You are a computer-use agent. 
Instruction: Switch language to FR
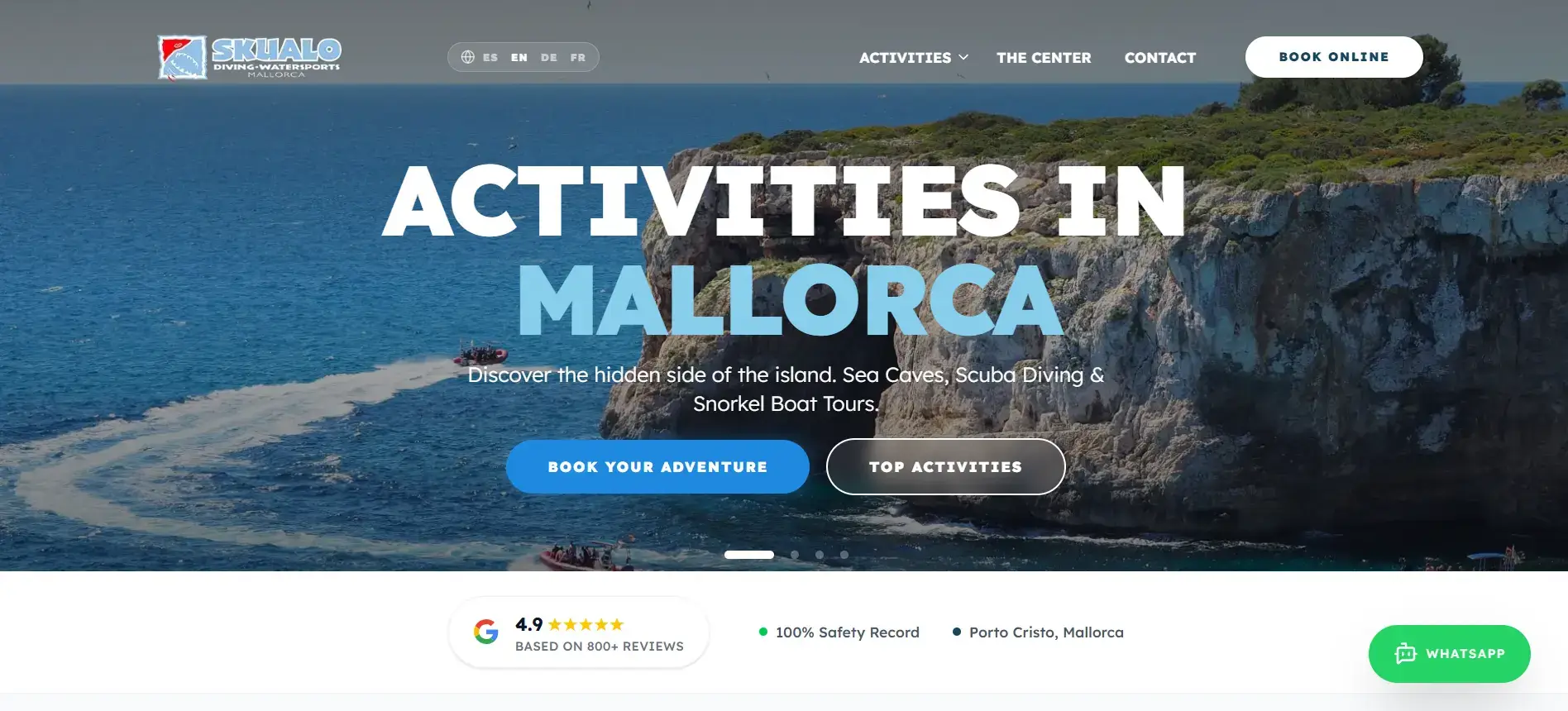tap(578, 58)
